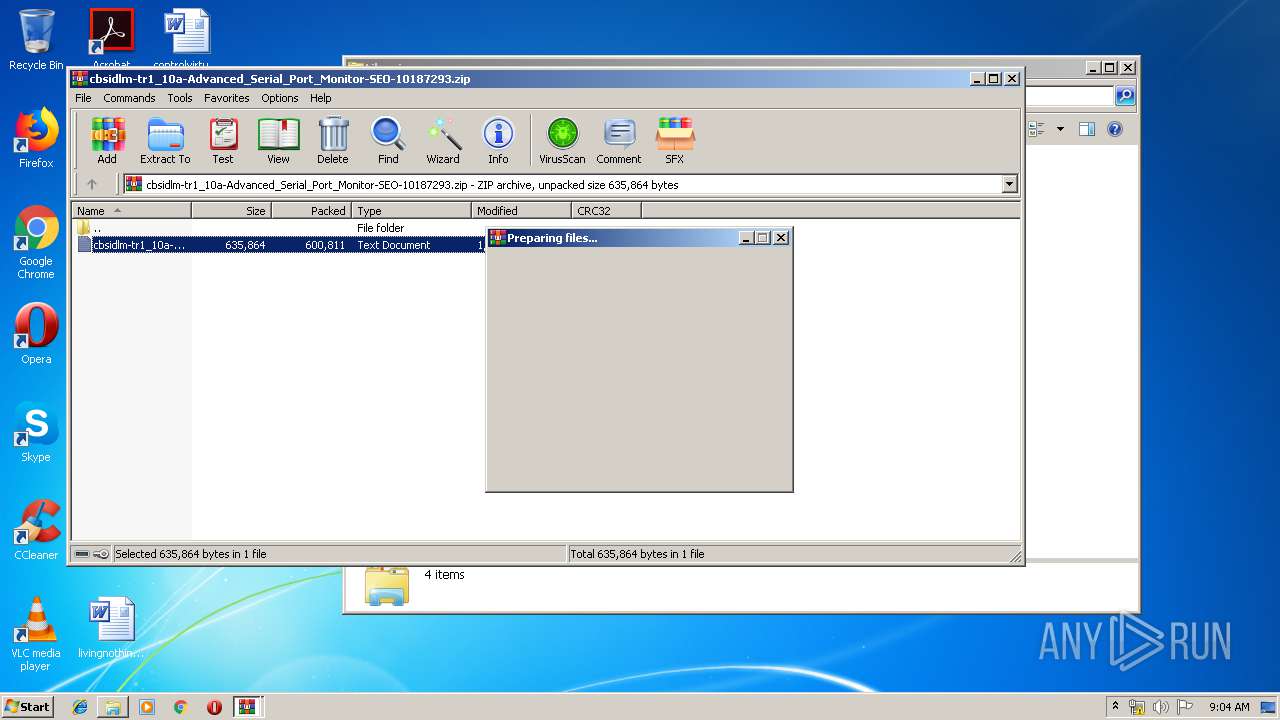Run Test on the archive
1280x720 pixels.
click(223, 140)
